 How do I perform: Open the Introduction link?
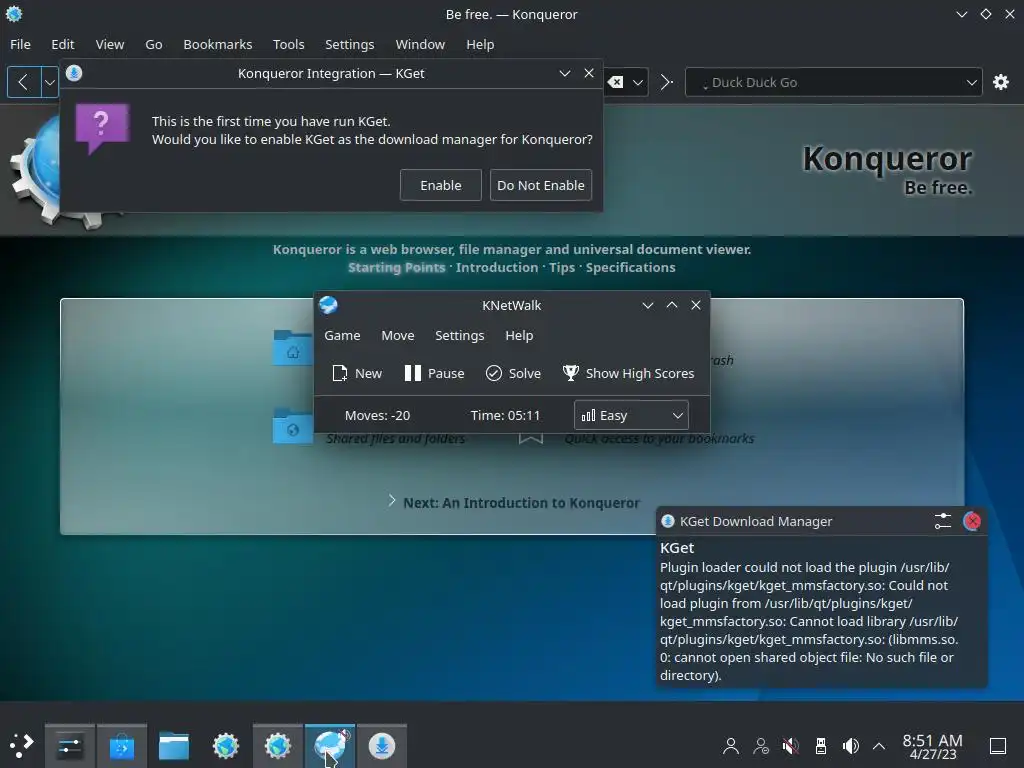pyautogui.click(x=497, y=267)
